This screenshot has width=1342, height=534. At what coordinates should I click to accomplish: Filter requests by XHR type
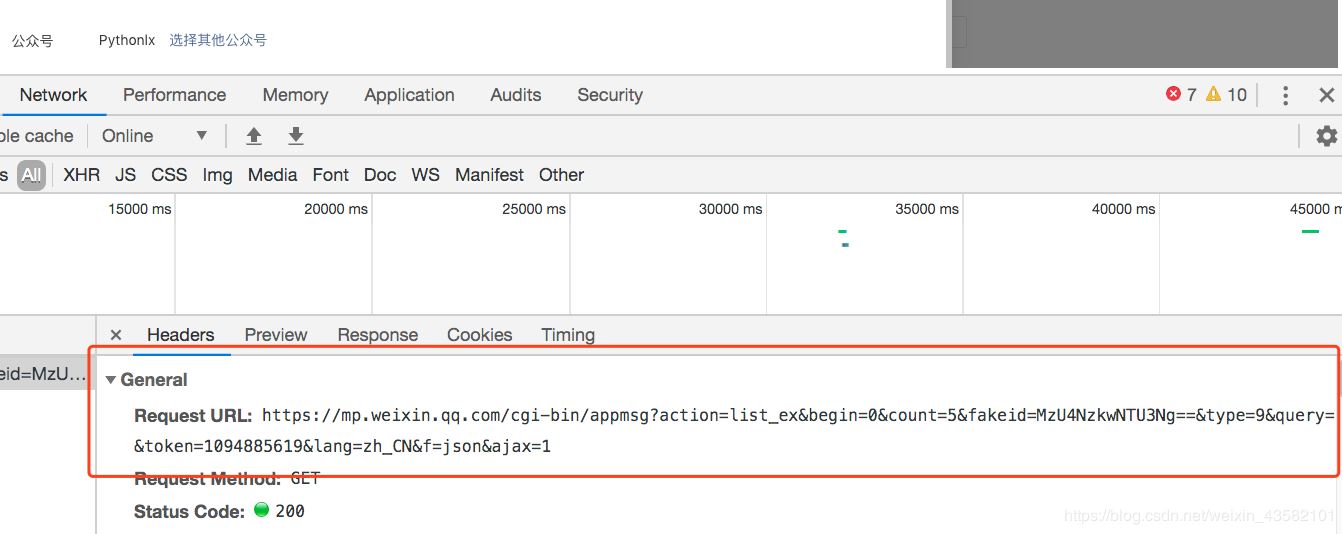pyautogui.click(x=82, y=175)
